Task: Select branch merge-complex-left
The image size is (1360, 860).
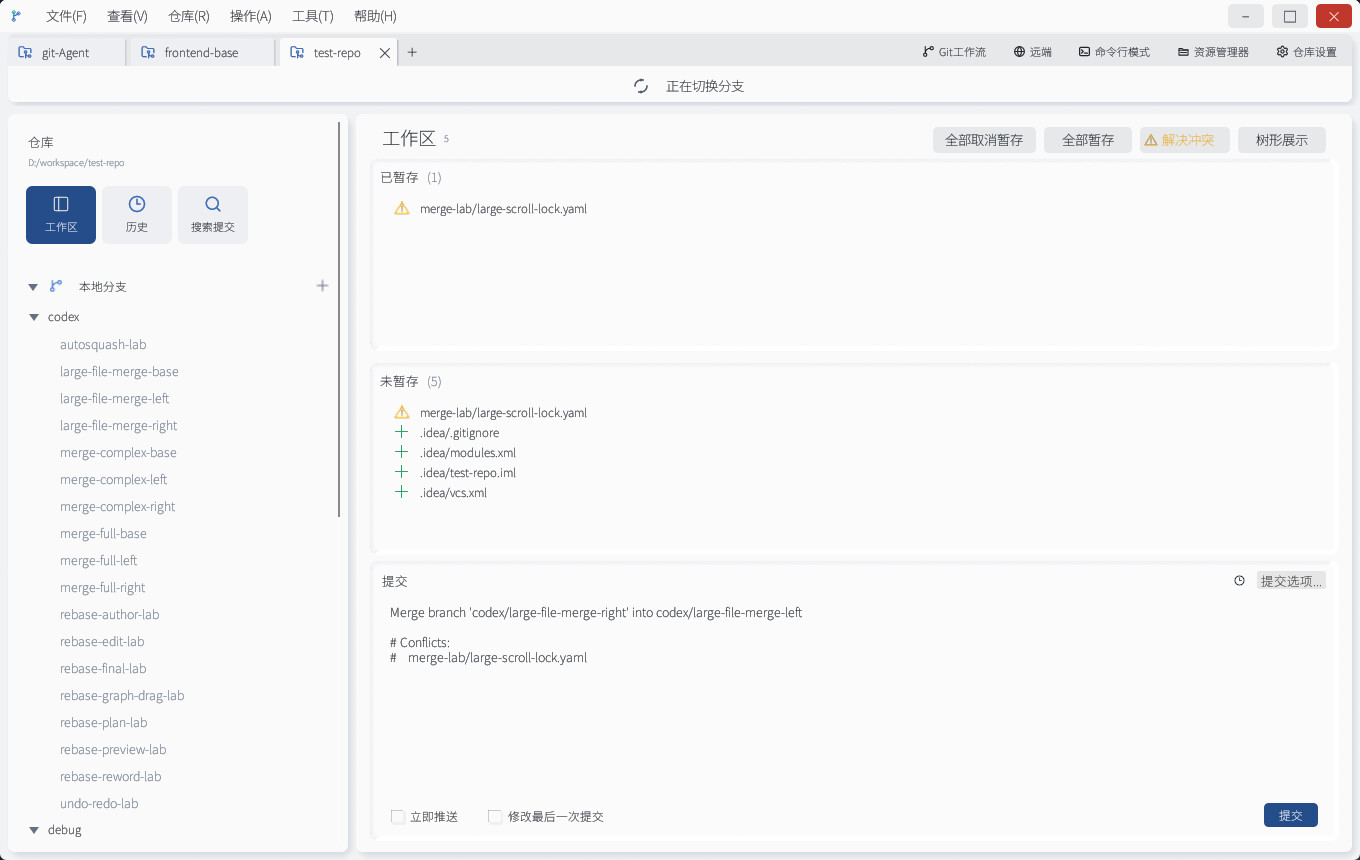Action: click(x=114, y=479)
